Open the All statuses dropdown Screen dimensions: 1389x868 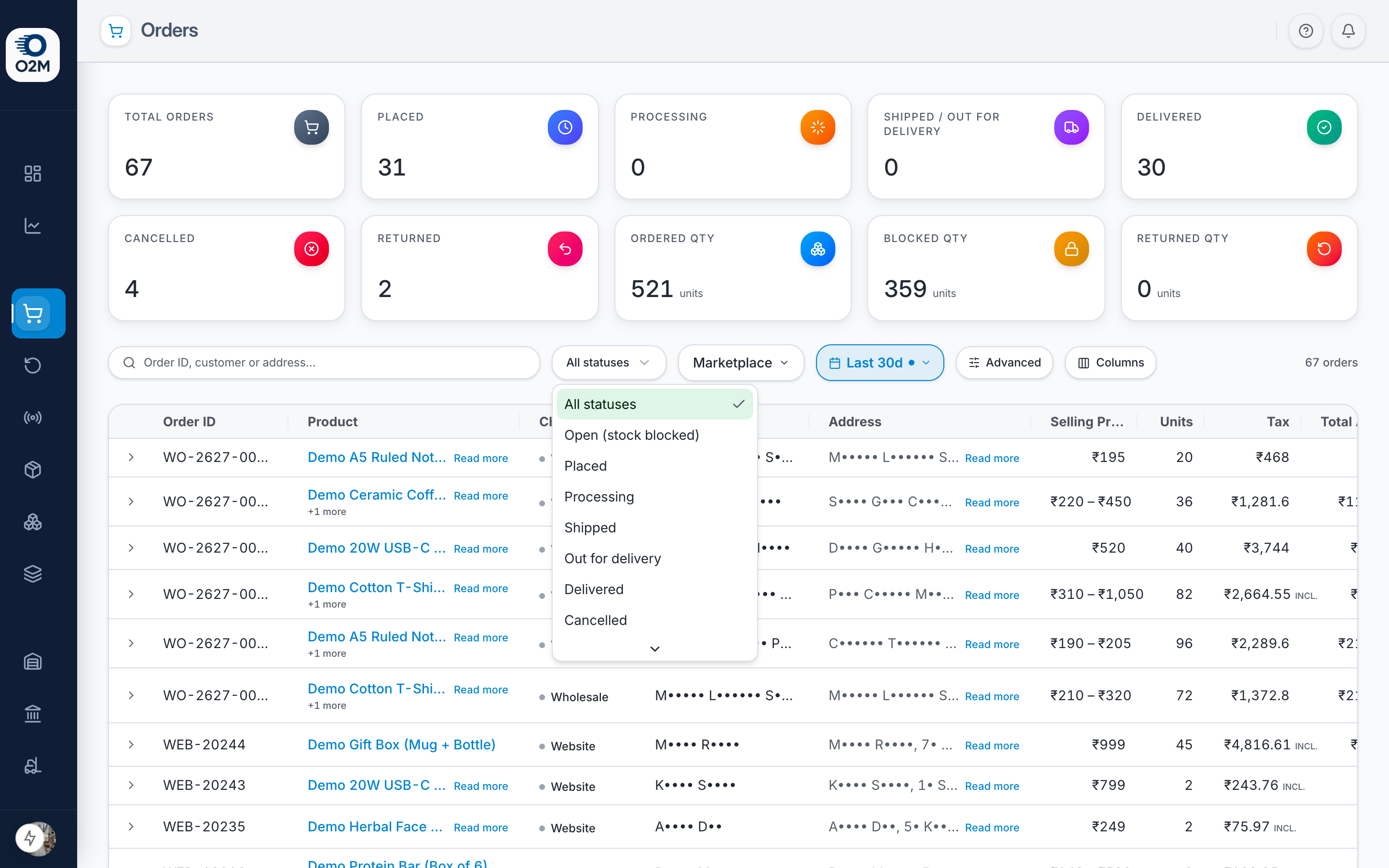pos(608,363)
